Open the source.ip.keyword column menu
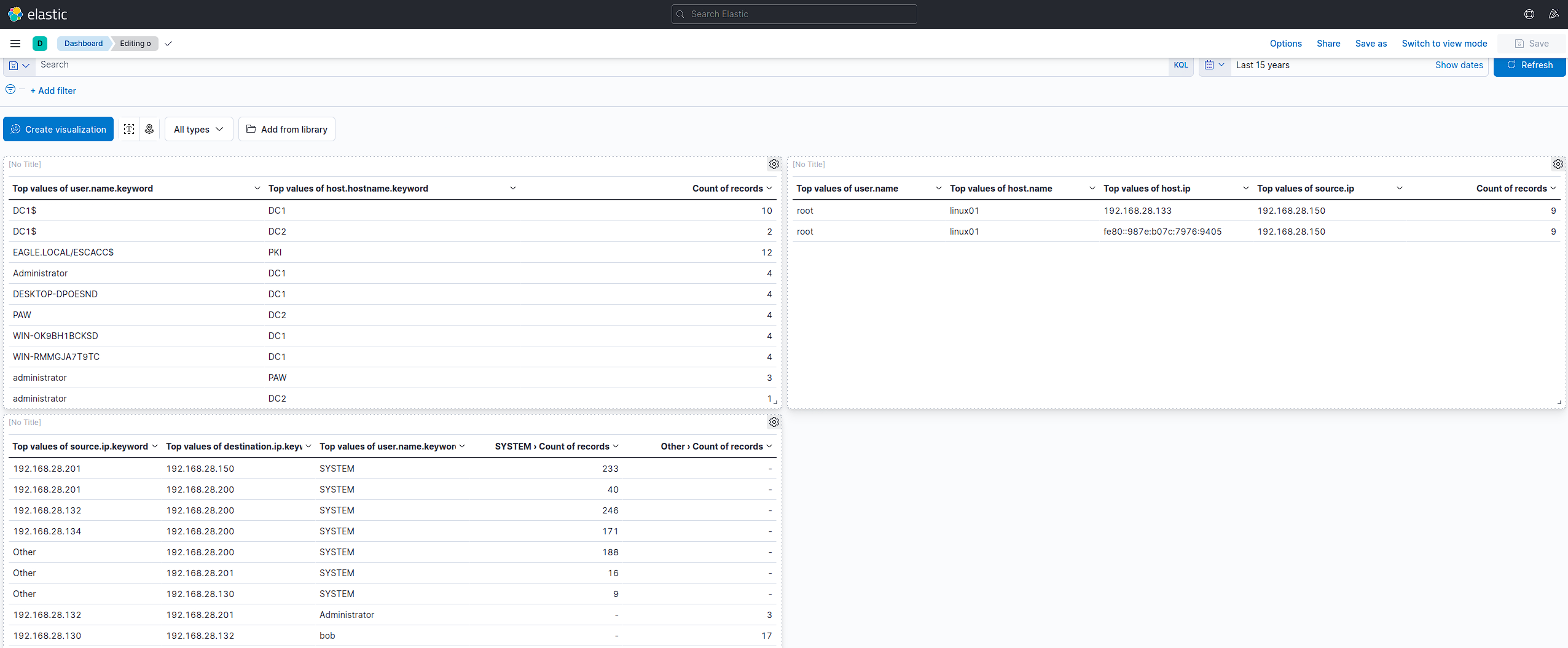This screenshot has width=1568, height=648. pyautogui.click(x=154, y=447)
